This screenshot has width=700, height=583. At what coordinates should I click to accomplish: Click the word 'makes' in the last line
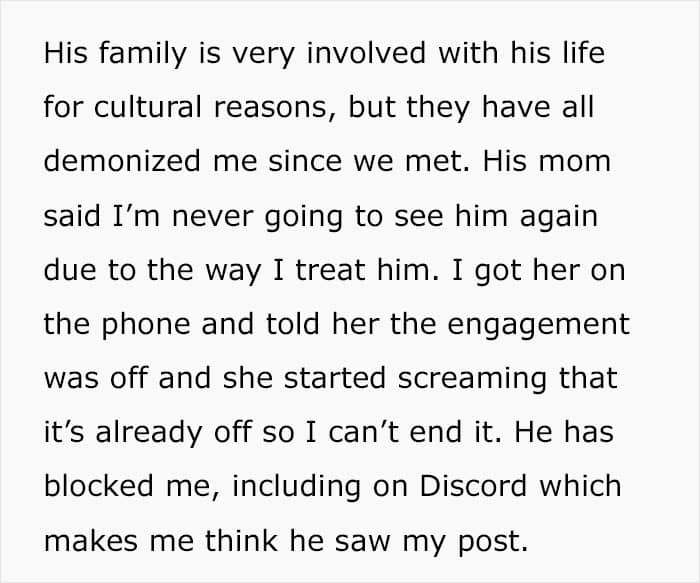point(91,540)
